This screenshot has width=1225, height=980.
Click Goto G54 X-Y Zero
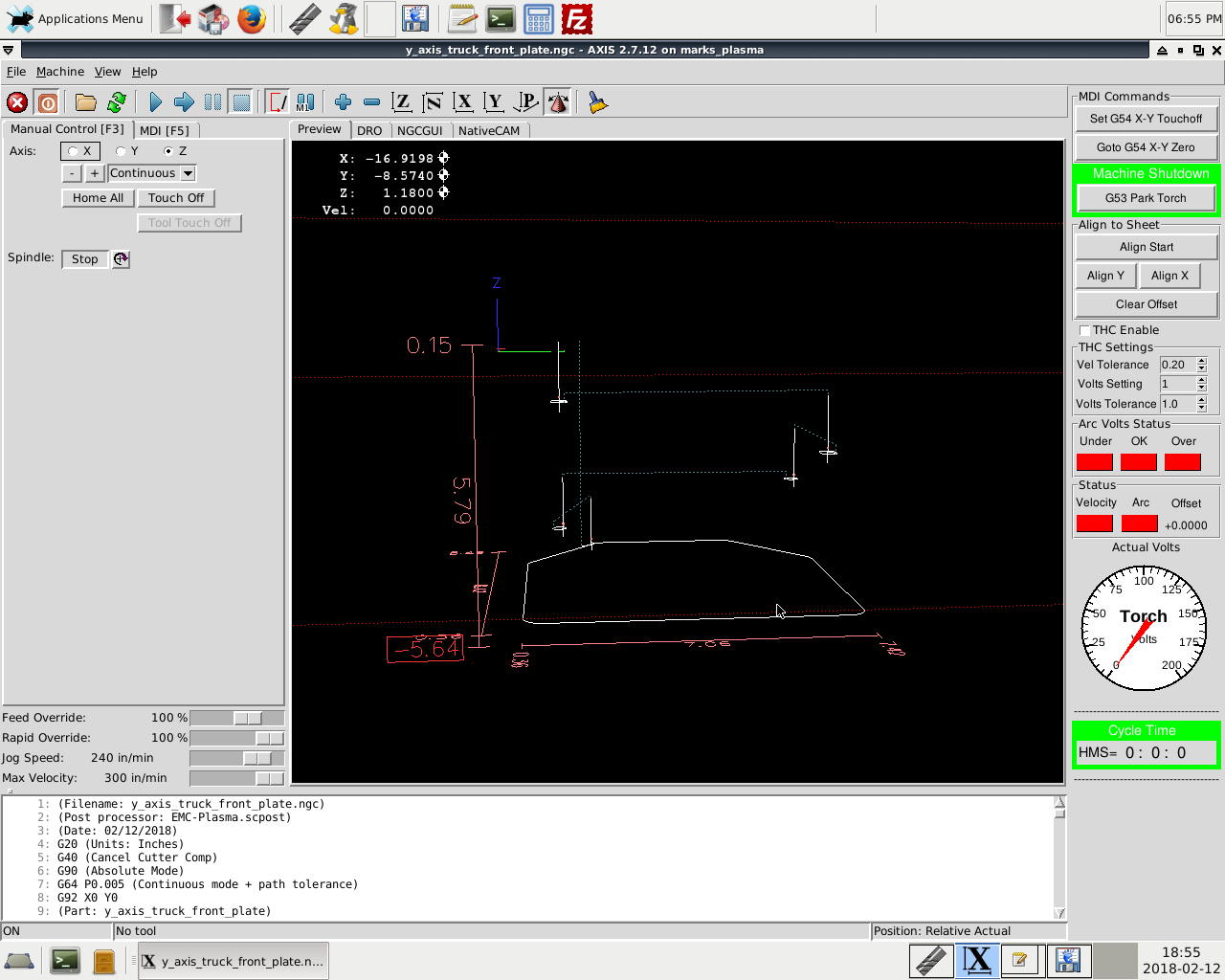coord(1147,147)
